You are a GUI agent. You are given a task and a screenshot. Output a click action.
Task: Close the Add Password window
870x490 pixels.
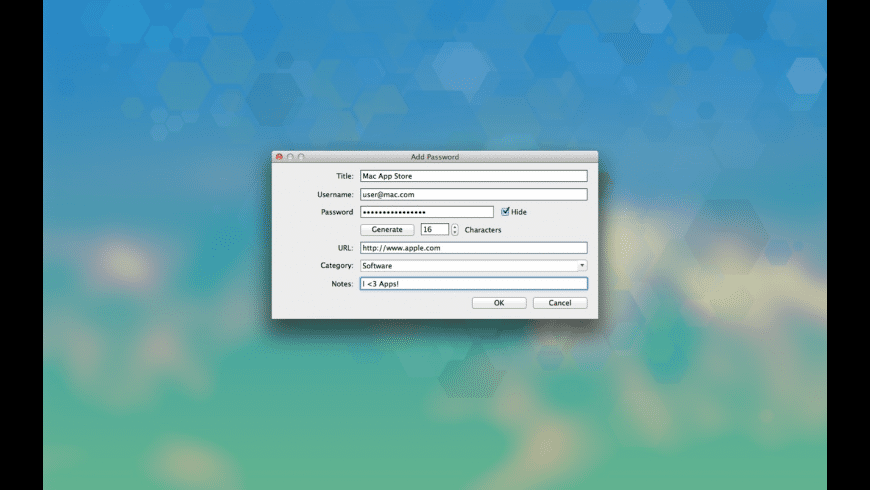click(279, 157)
